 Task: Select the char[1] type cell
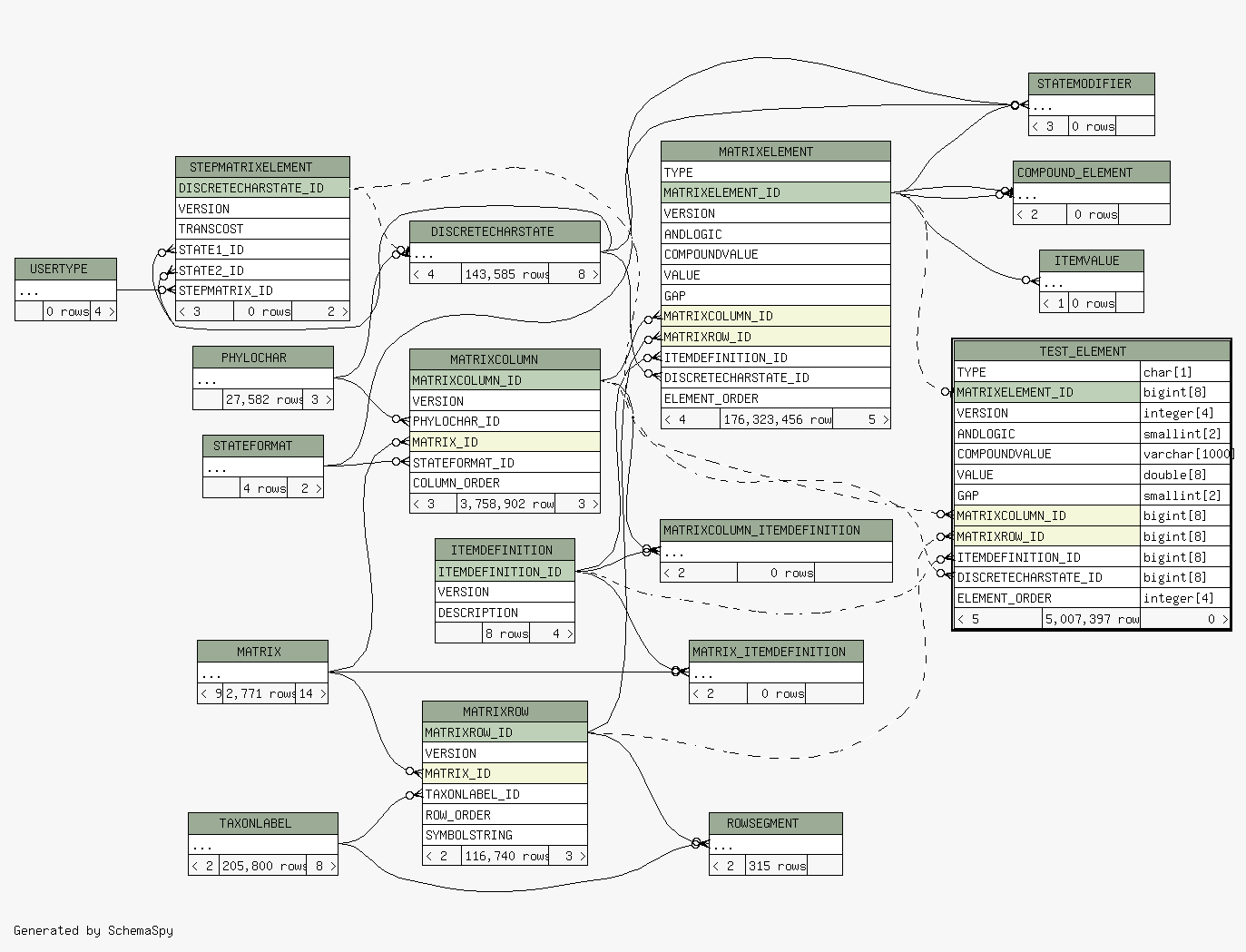1185,372
